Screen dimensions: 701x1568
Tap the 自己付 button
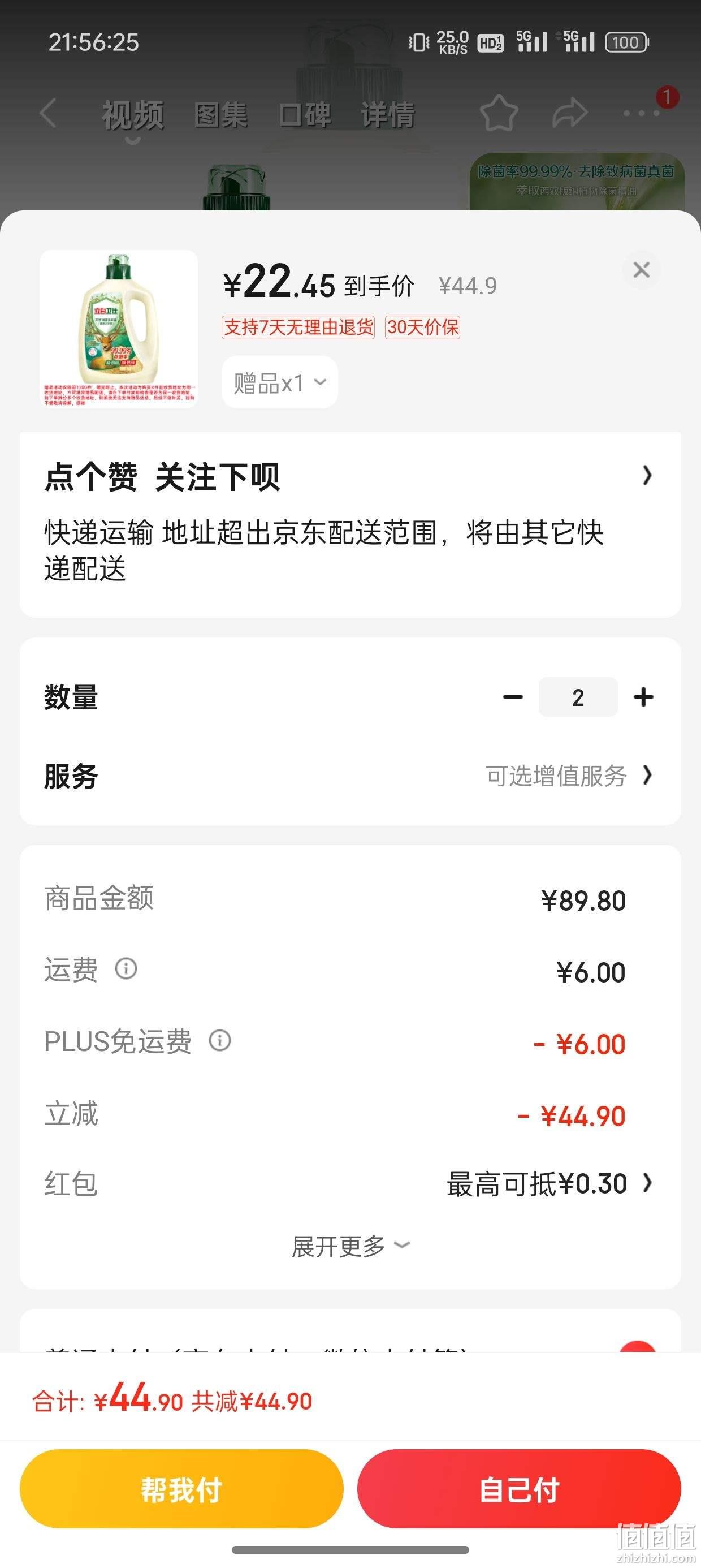pos(519,1489)
